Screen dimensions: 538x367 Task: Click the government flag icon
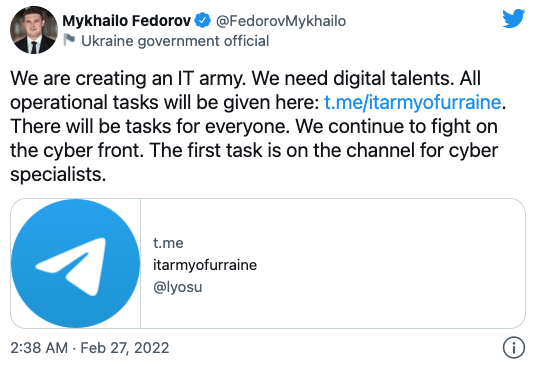(69, 40)
